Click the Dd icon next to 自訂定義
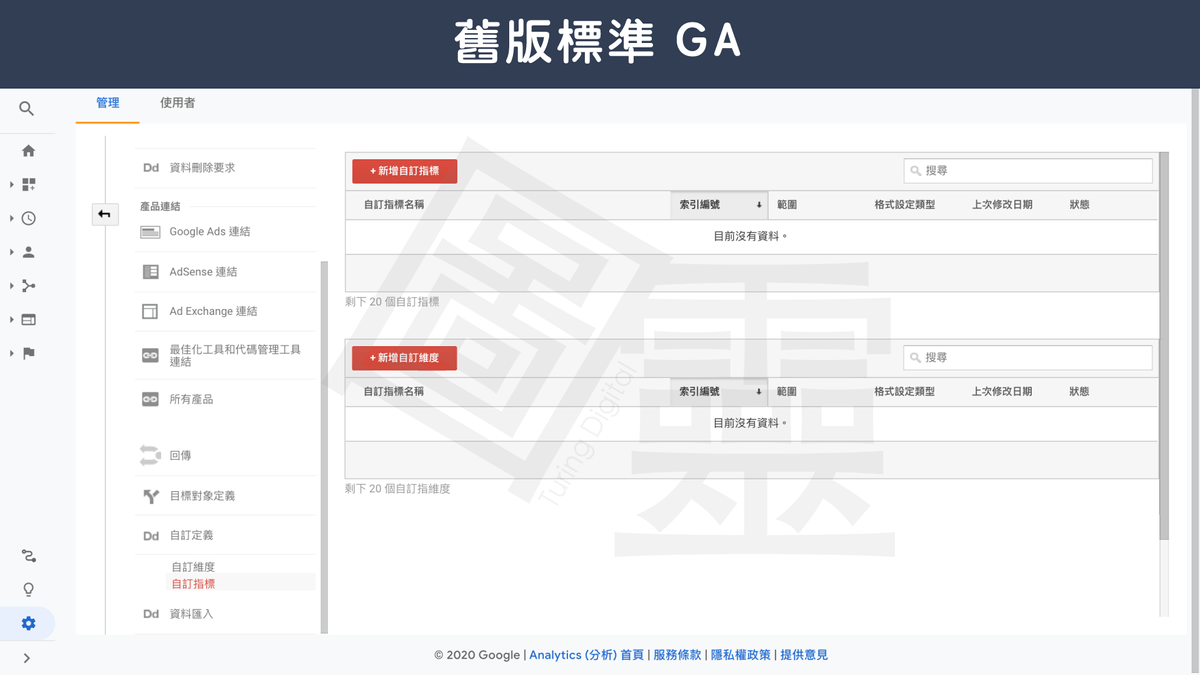1200x675 pixels. [151, 536]
